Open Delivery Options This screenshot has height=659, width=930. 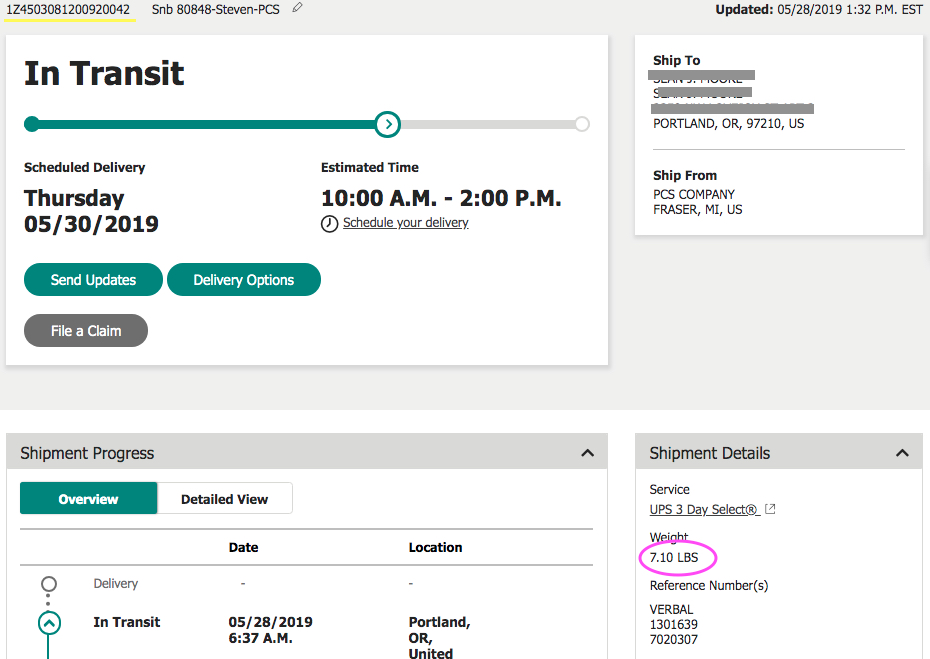coord(243,280)
